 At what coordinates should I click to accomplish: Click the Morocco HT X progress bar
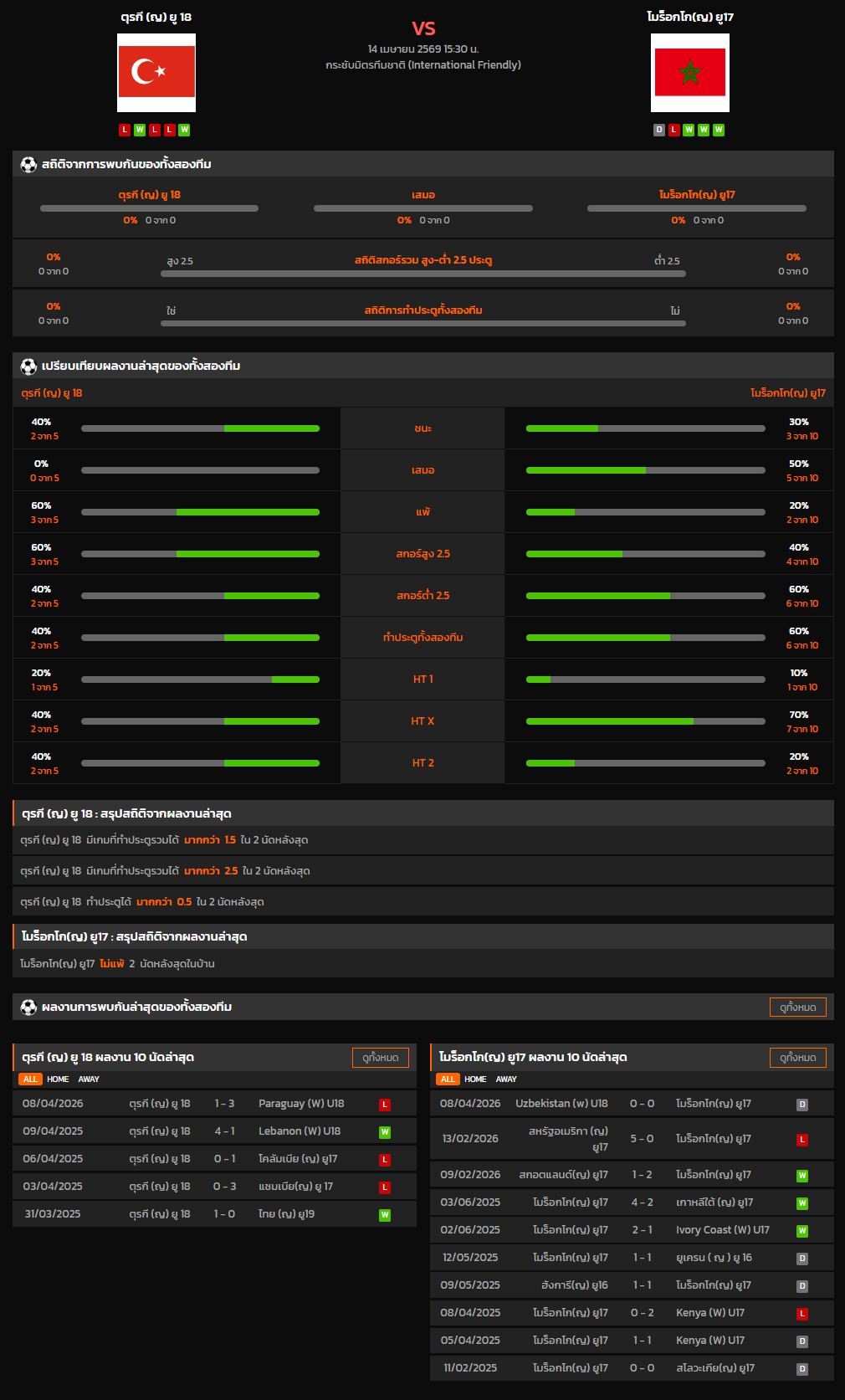point(645,721)
